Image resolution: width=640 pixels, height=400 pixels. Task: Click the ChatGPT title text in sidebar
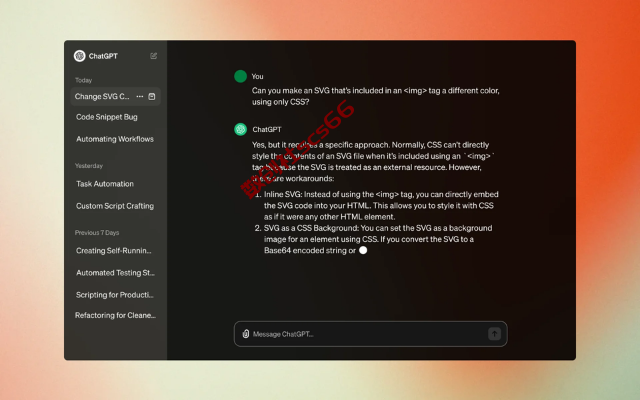tap(103, 56)
